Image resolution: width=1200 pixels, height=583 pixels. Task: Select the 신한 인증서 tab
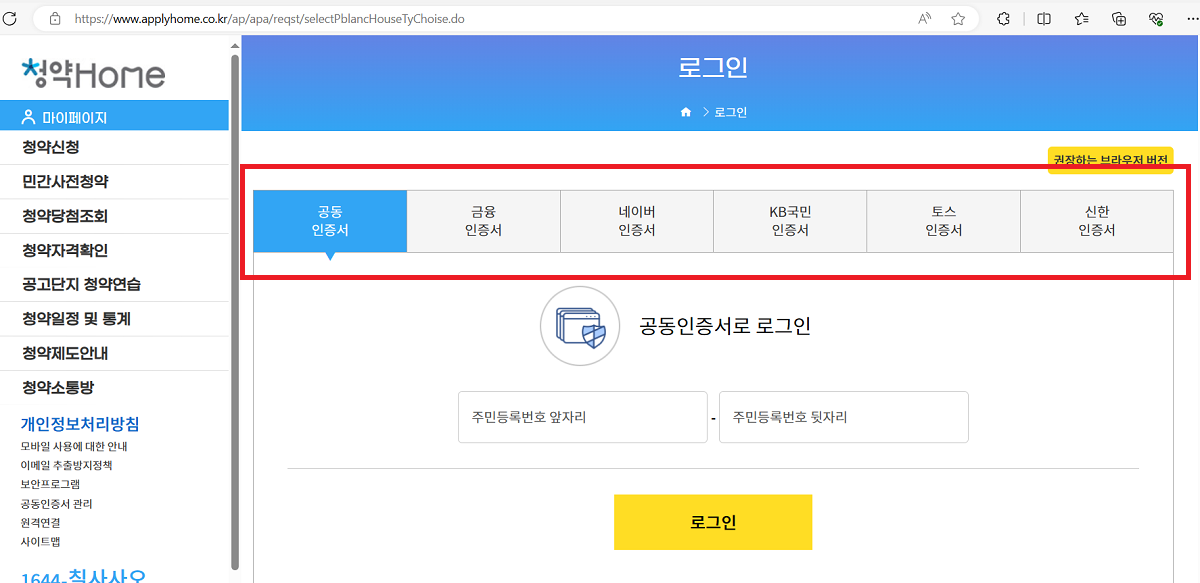pos(1096,221)
